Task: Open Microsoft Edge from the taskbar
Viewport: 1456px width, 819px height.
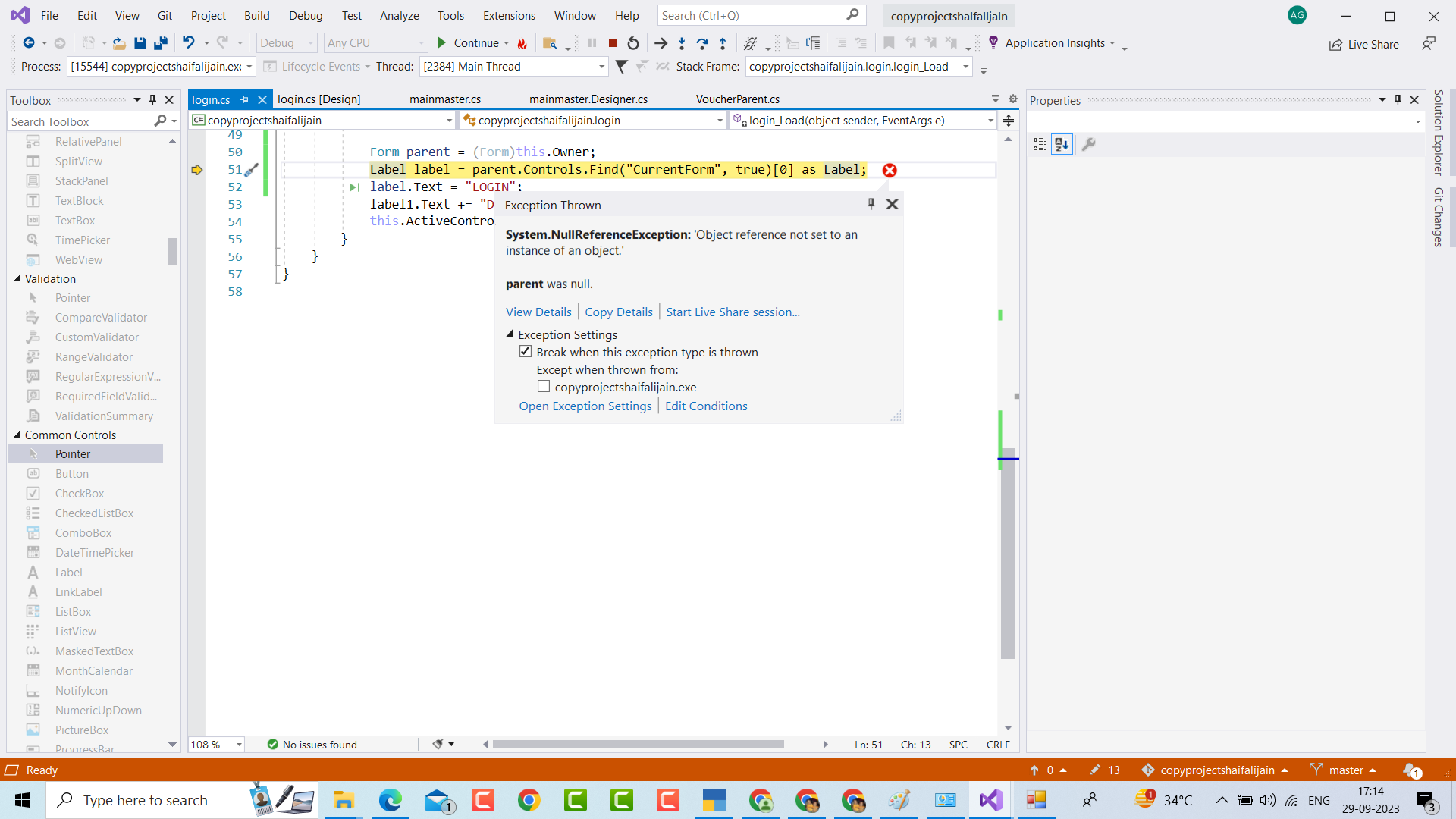Action: (x=390, y=800)
